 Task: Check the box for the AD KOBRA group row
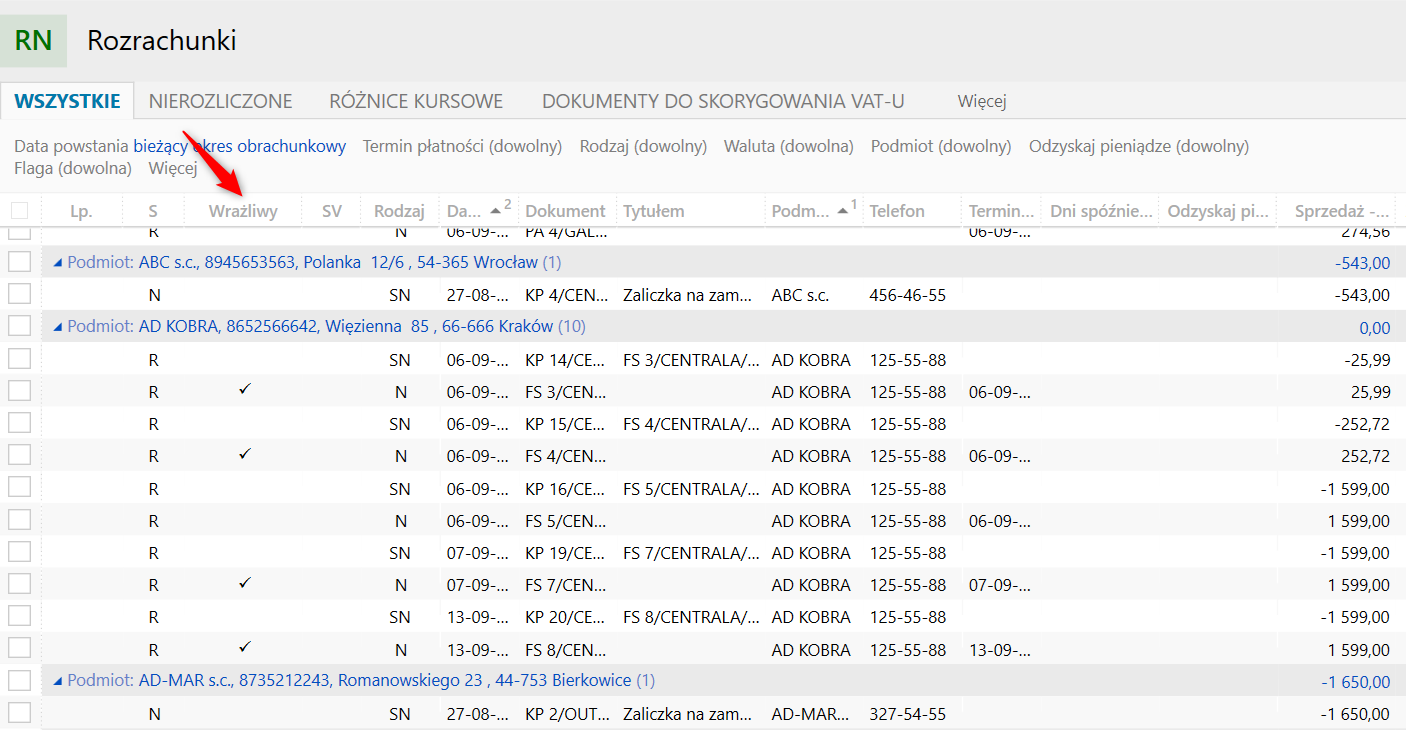[x=19, y=326]
